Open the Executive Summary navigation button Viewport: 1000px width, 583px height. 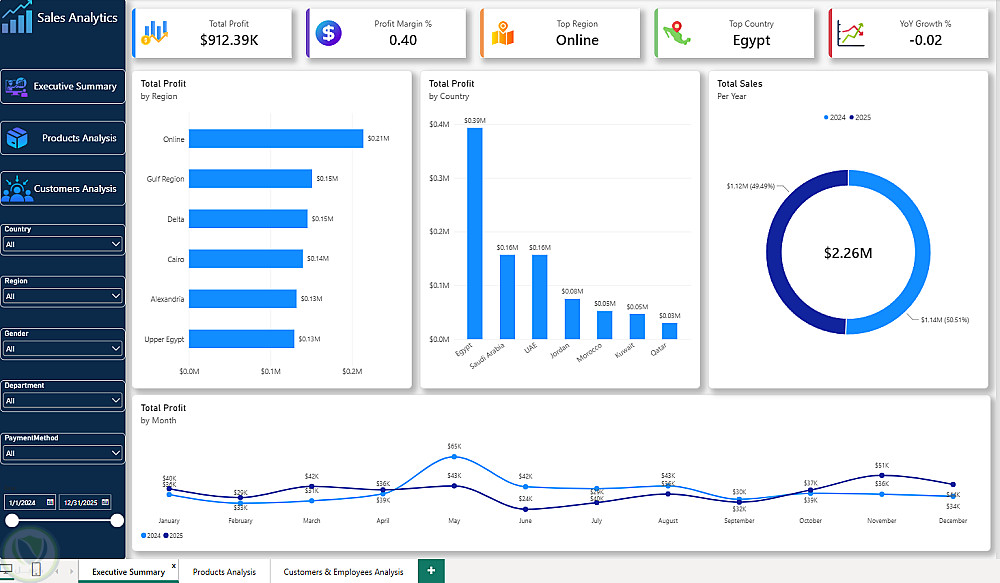pyautogui.click(x=62, y=86)
